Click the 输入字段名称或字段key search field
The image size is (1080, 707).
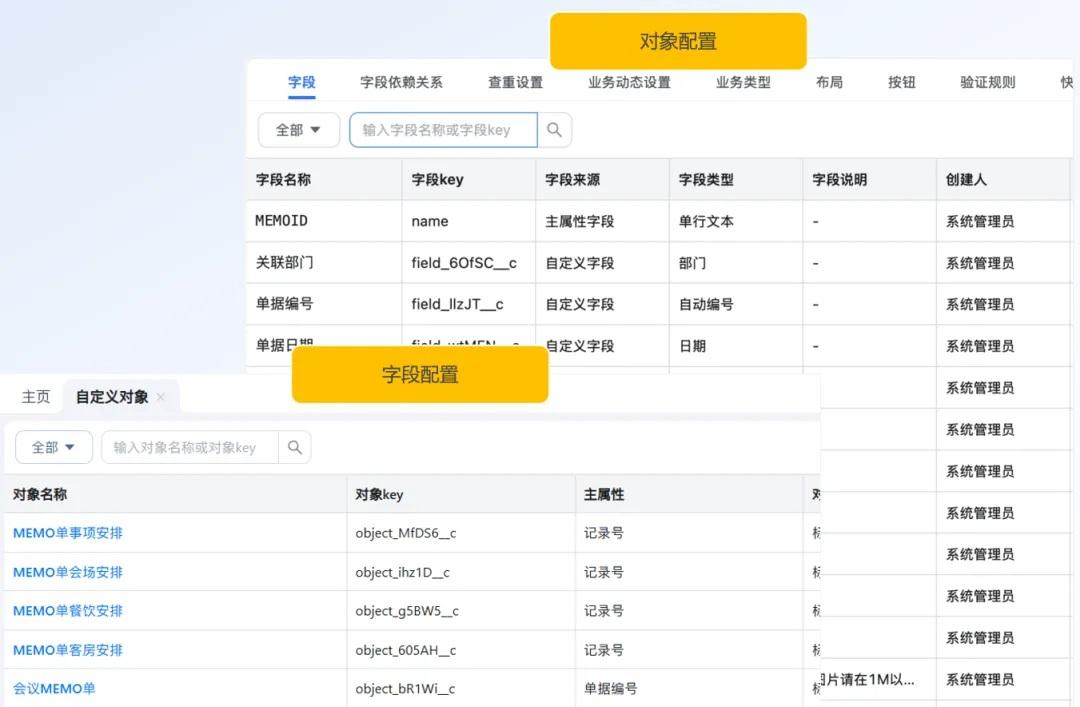point(445,130)
